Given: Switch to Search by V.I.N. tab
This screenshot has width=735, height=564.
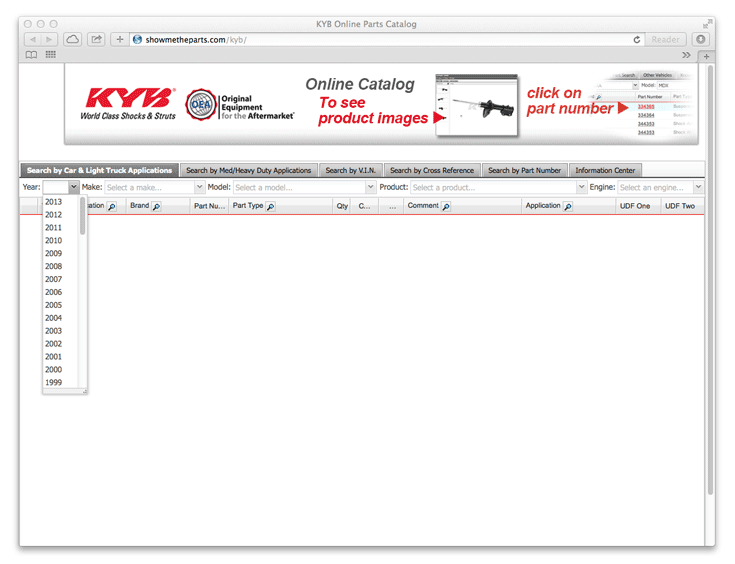Looking at the screenshot, I should 350,170.
